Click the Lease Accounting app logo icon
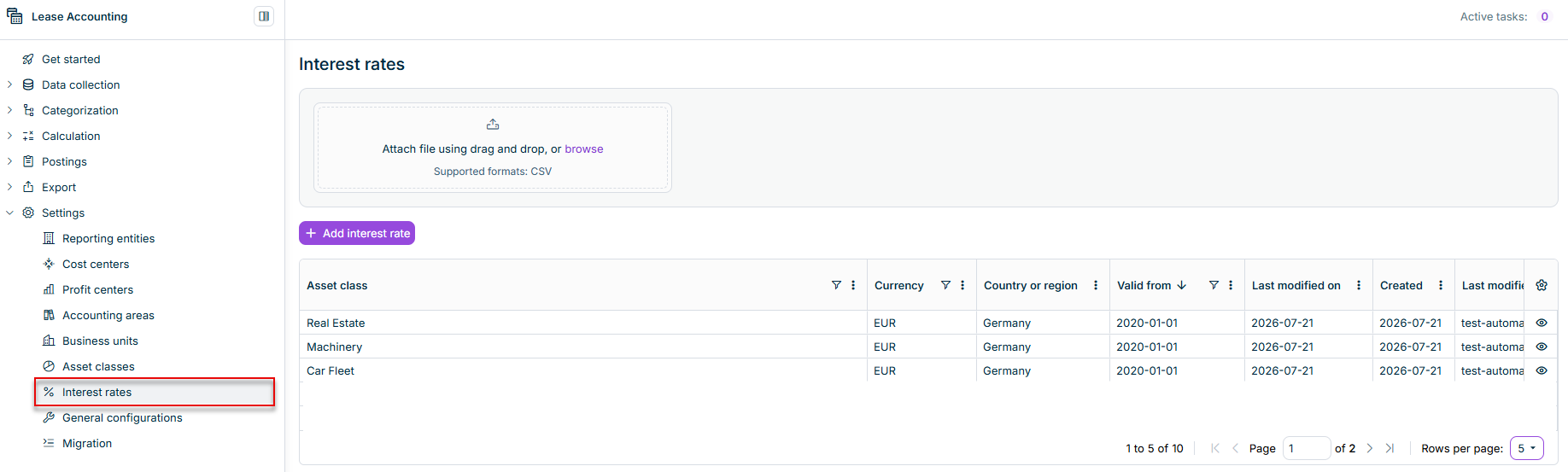Image resolution: width=1568 pixels, height=472 pixels. coord(15,16)
